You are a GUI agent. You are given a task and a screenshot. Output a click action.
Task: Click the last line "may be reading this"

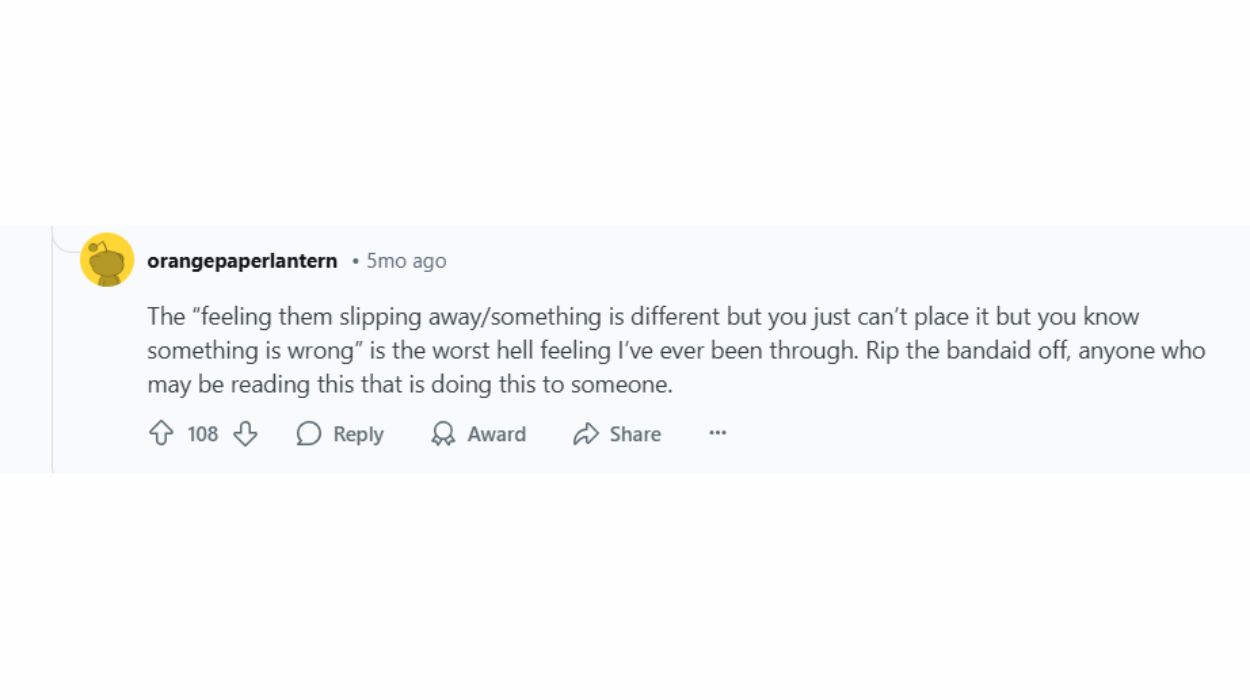tap(410, 385)
